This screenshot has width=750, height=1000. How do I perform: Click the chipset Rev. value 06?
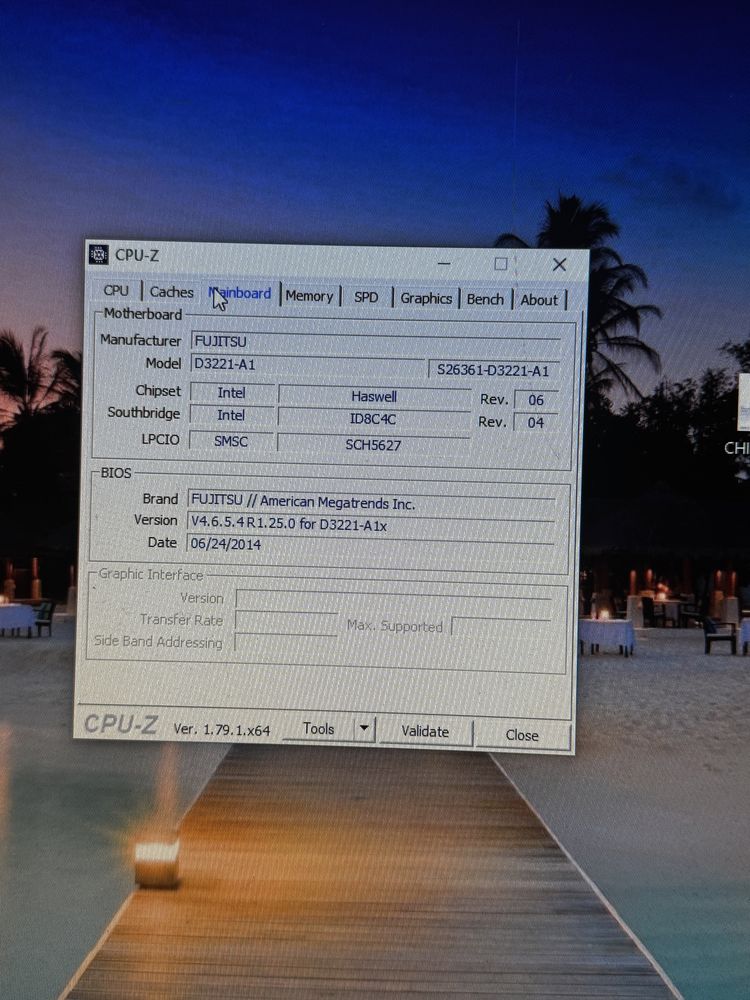click(536, 400)
